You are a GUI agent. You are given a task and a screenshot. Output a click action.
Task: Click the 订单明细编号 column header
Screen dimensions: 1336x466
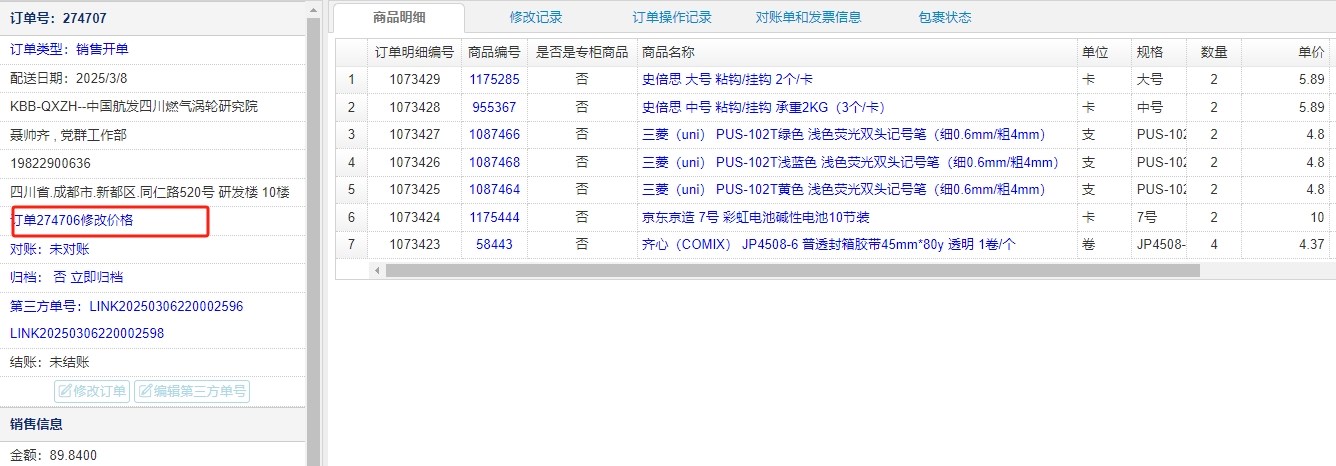pyautogui.click(x=414, y=52)
